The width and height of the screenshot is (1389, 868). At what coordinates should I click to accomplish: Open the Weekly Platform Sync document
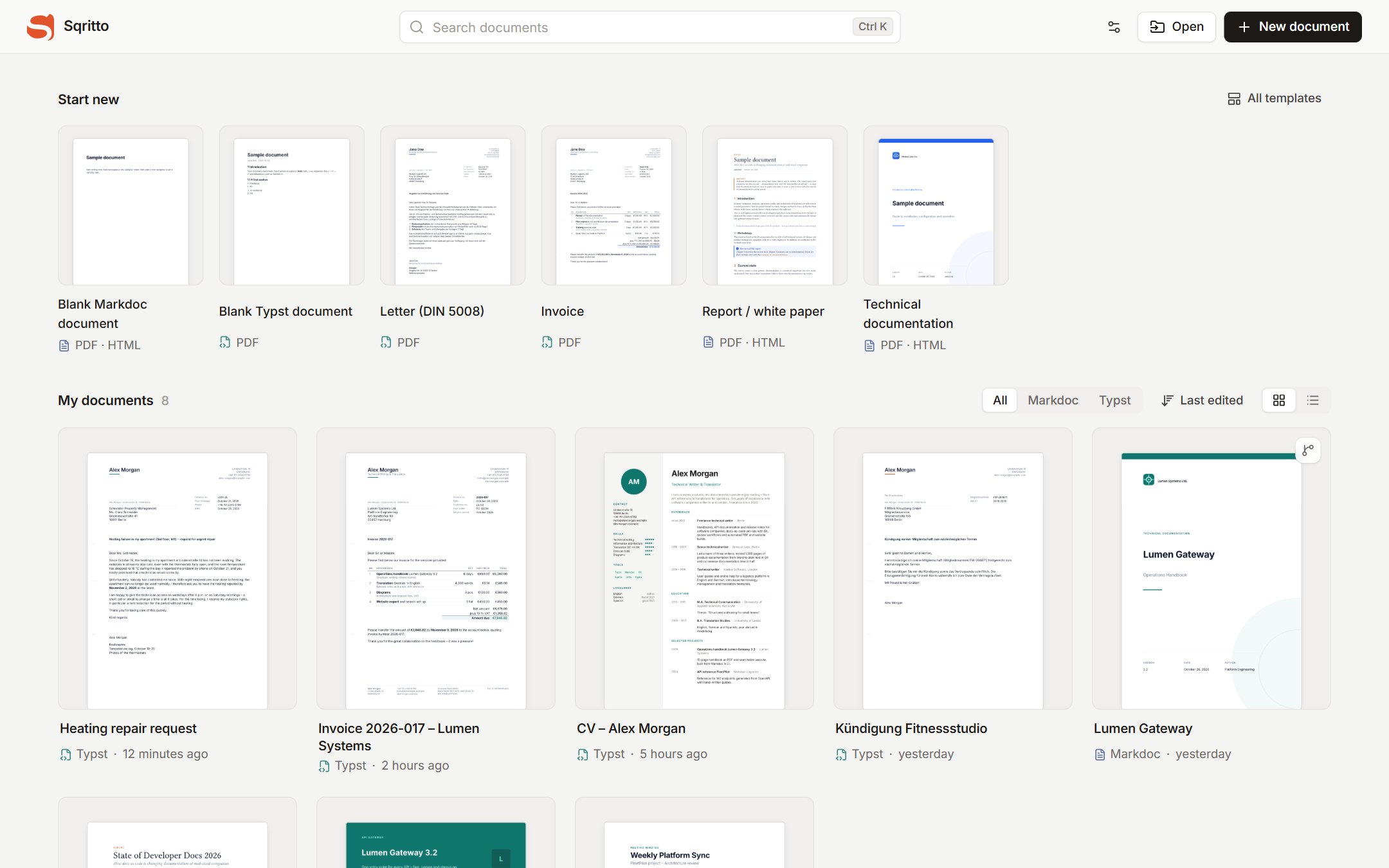coord(694,833)
